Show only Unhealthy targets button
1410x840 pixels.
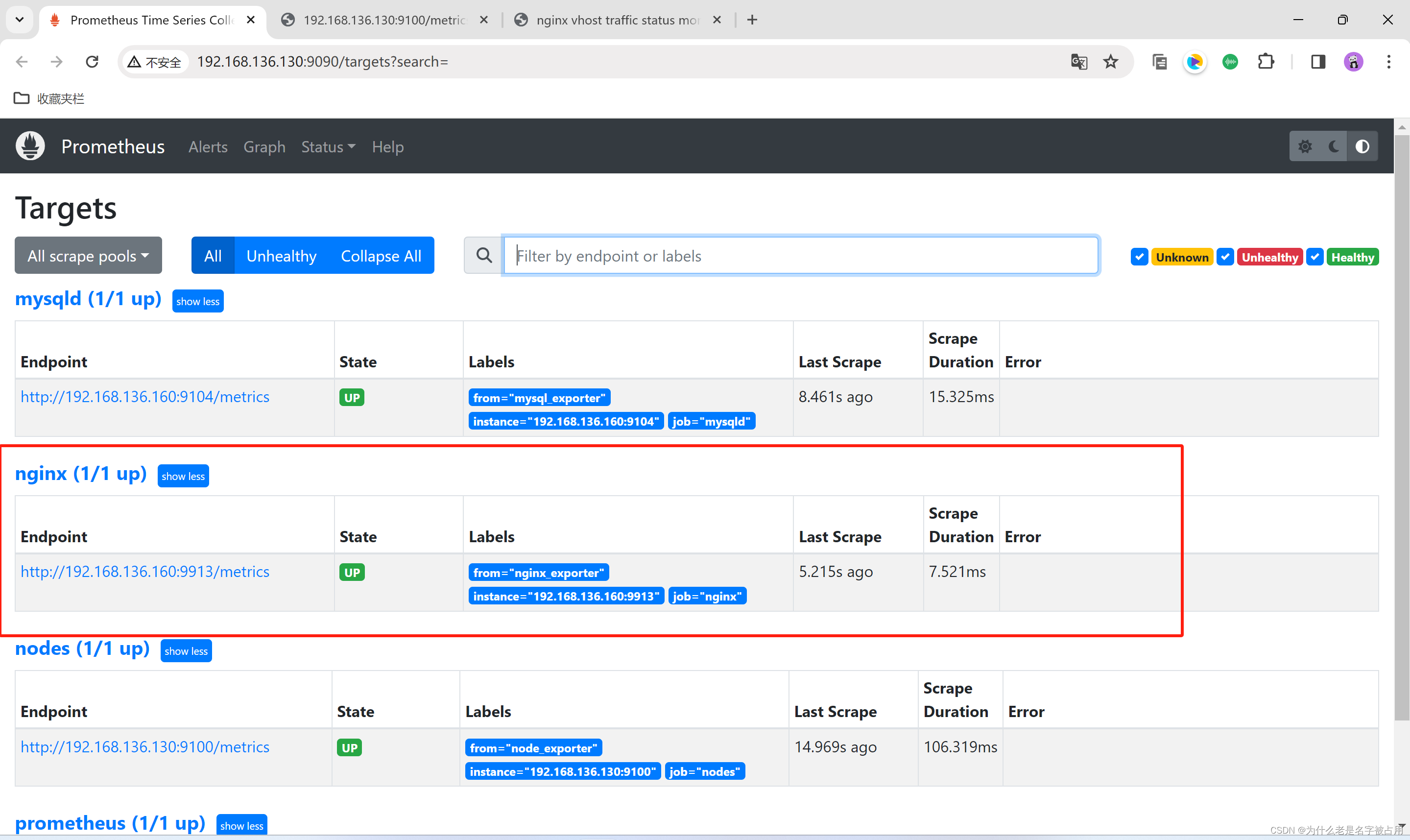(281, 255)
